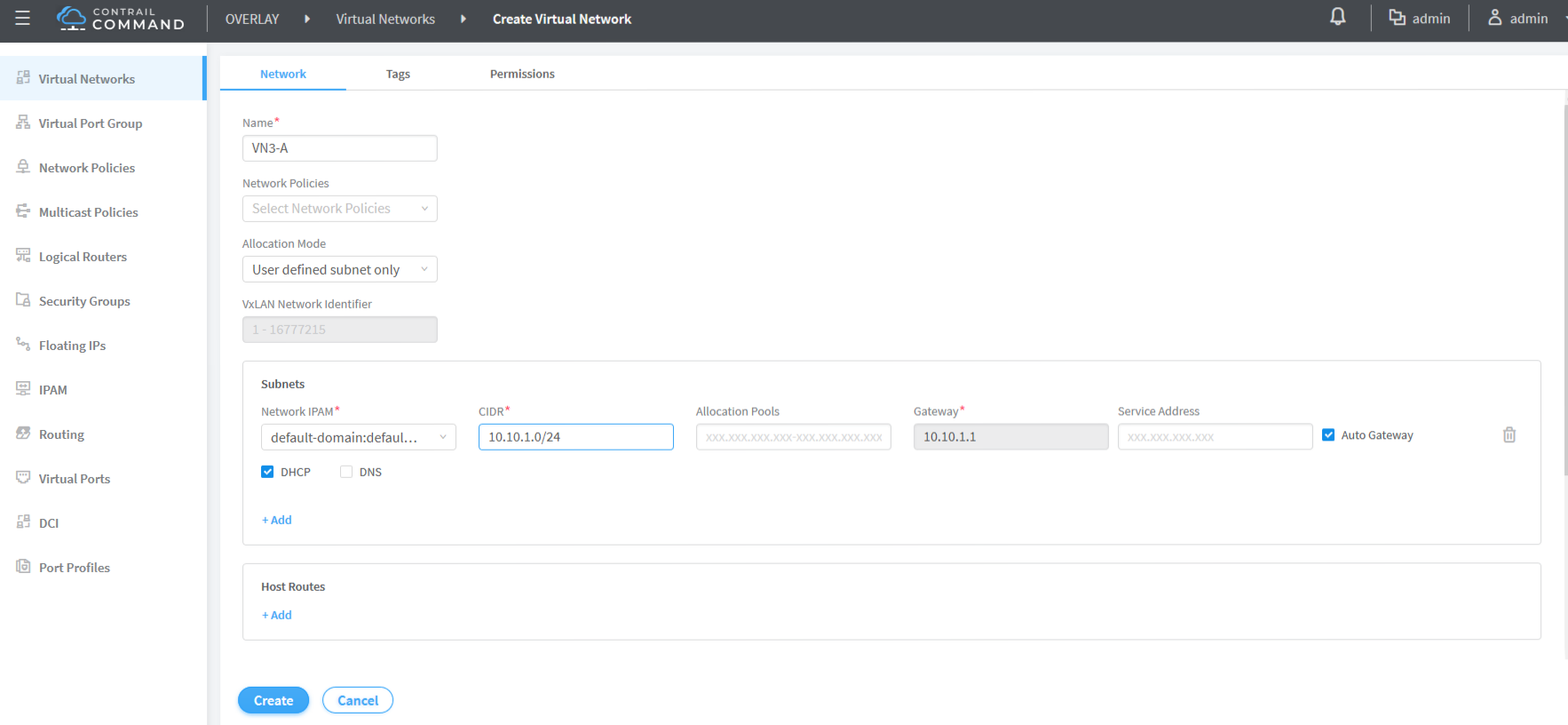Expand the Select Network Policies dropdown
Screen dimensions: 1568x725
(x=339, y=209)
